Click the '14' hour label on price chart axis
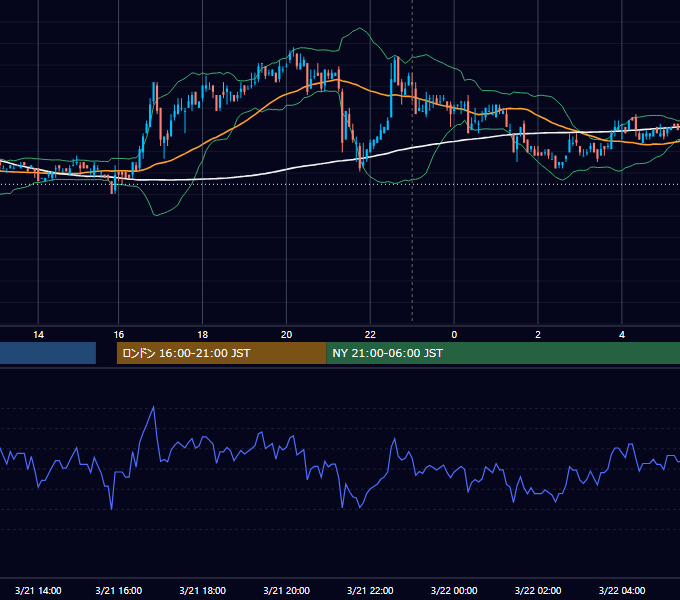This screenshot has width=680, height=600. pyautogui.click(x=39, y=335)
